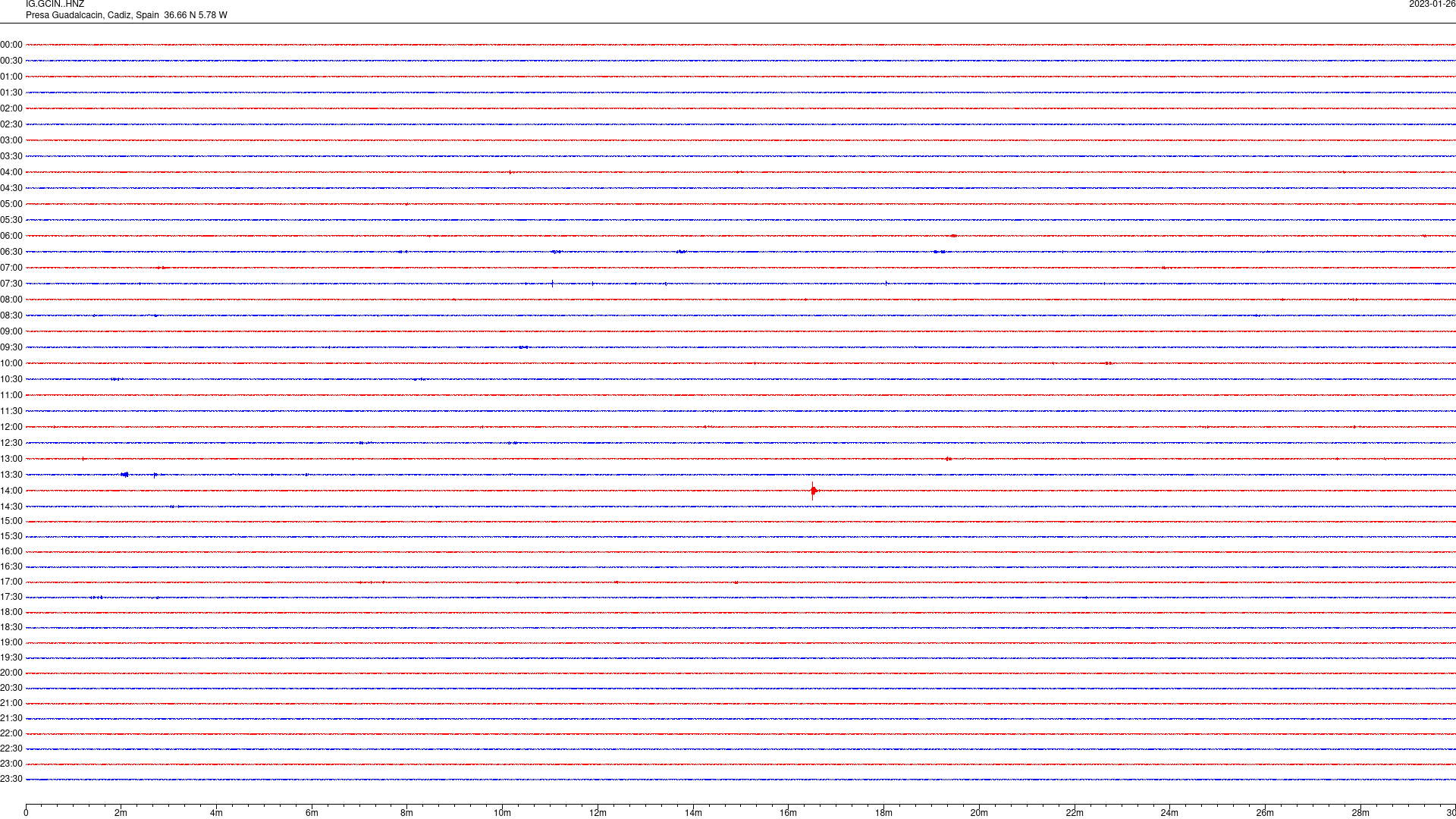Select the 8m axis tick label
The height and width of the screenshot is (819, 1456).
pyautogui.click(x=407, y=813)
